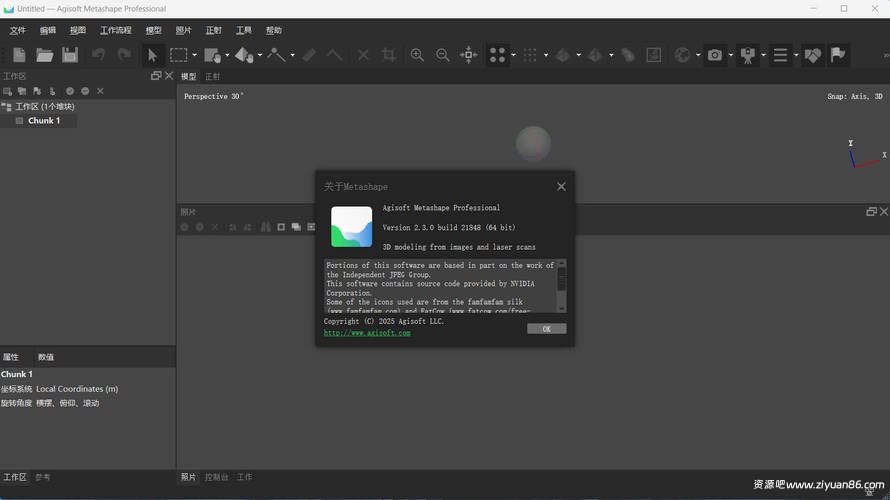Toggle the camera-on-tripod icon in the toolbar
Screen dimensions: 890x500
[x=747, y=55]
